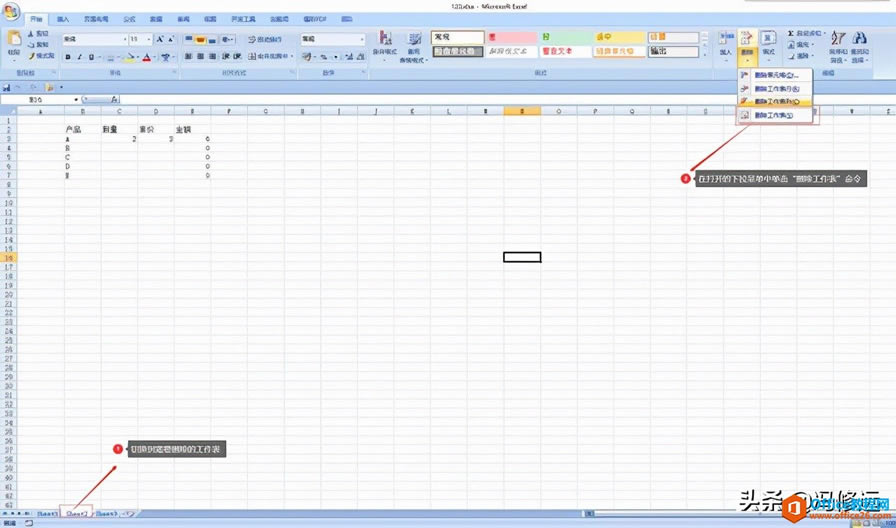This screenshot has height=528, width=896.
Task: Click the decrease indent icon
Action: [226, 57]
